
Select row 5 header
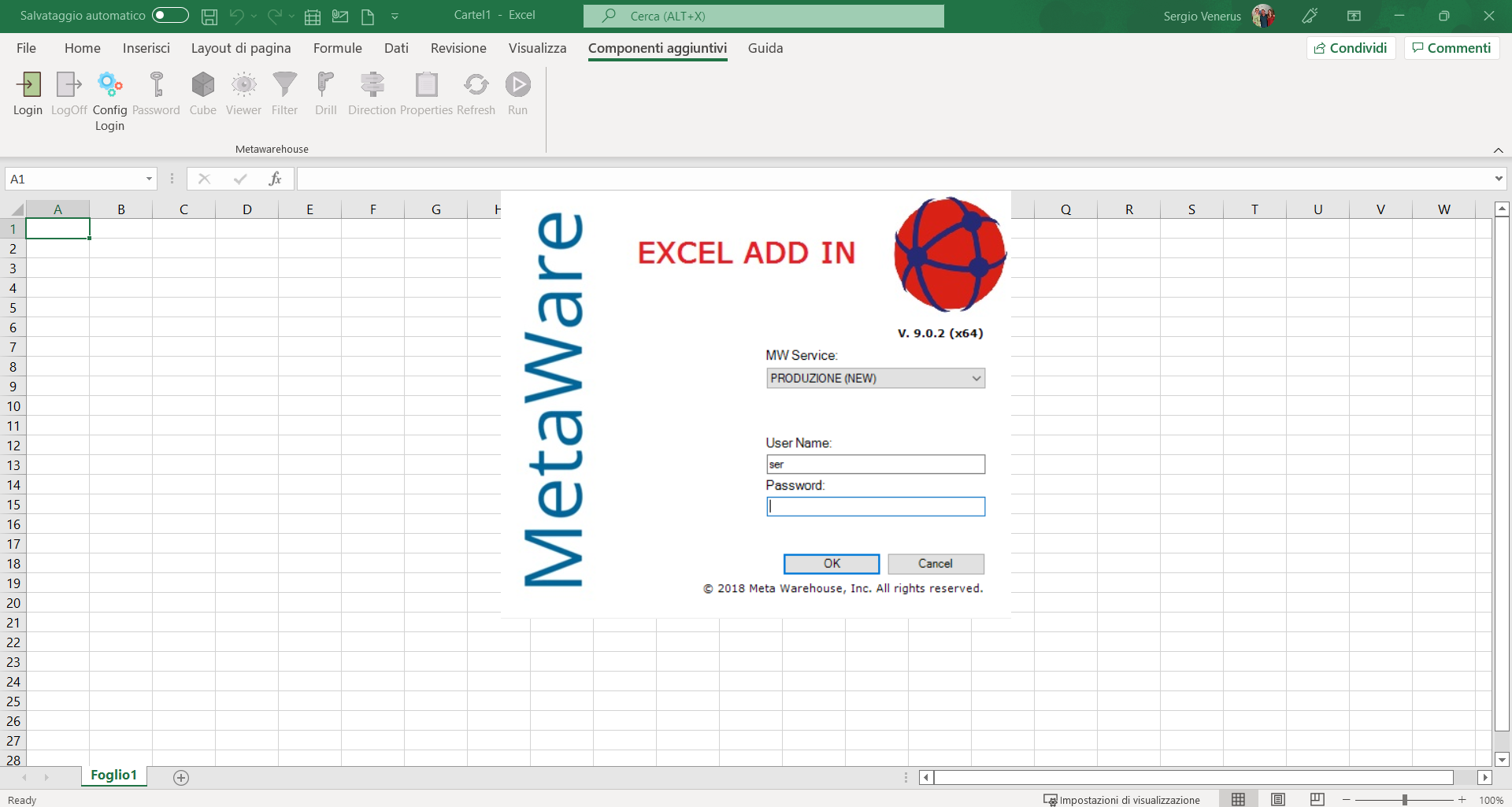tap(13, 308)
